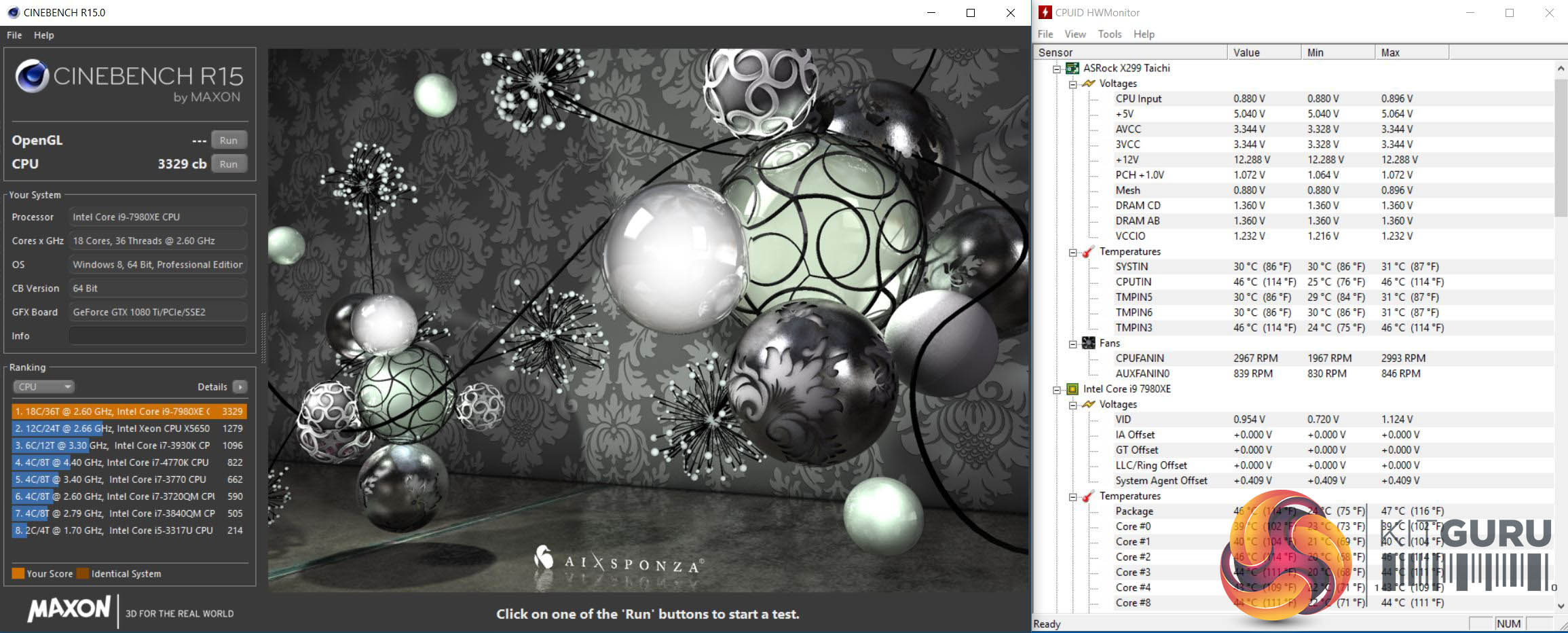Click the Temperatures thermometer icon under Intel Core i9
Image resolution: width=1568 pixels, height=633 pixels.
pos(1089,496)
